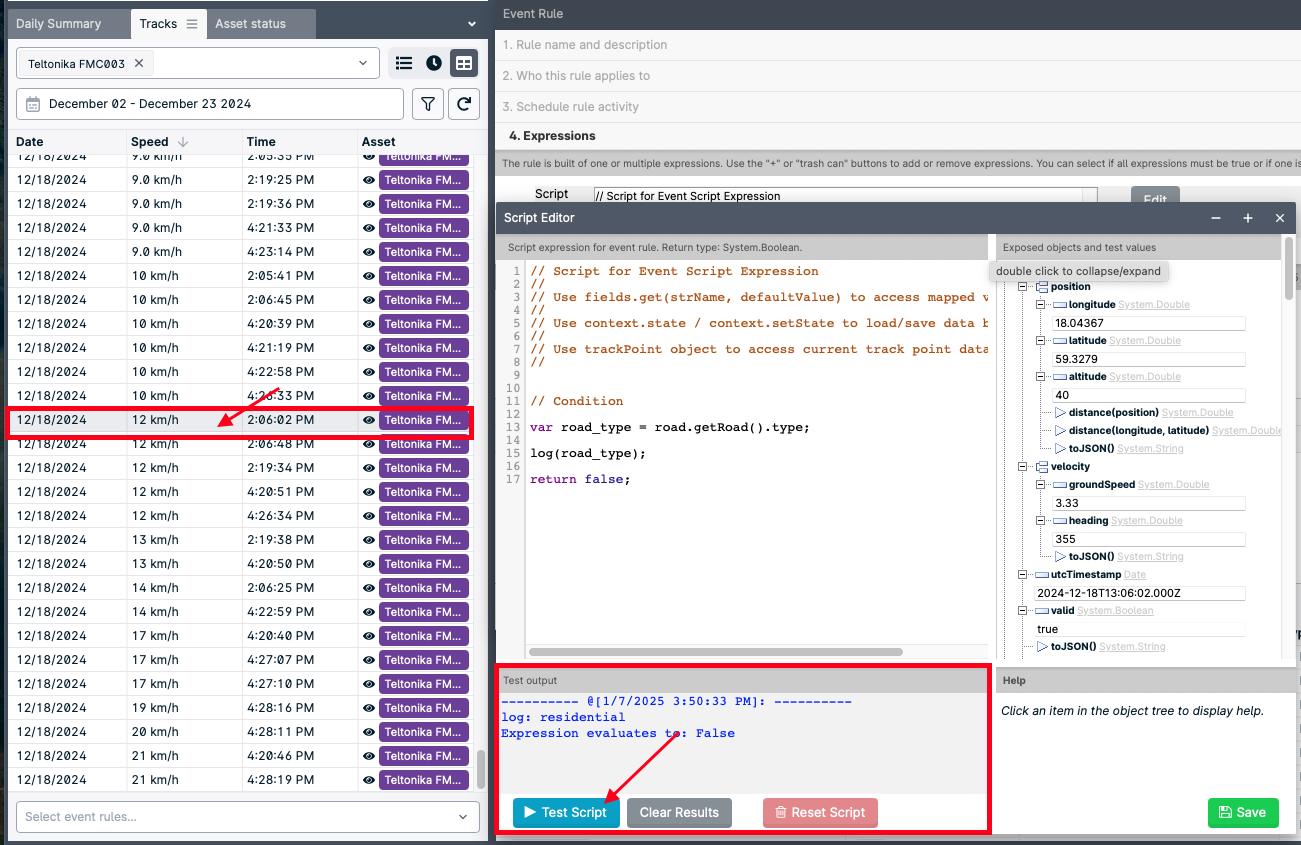Collapse the heading tree node

1041,521
